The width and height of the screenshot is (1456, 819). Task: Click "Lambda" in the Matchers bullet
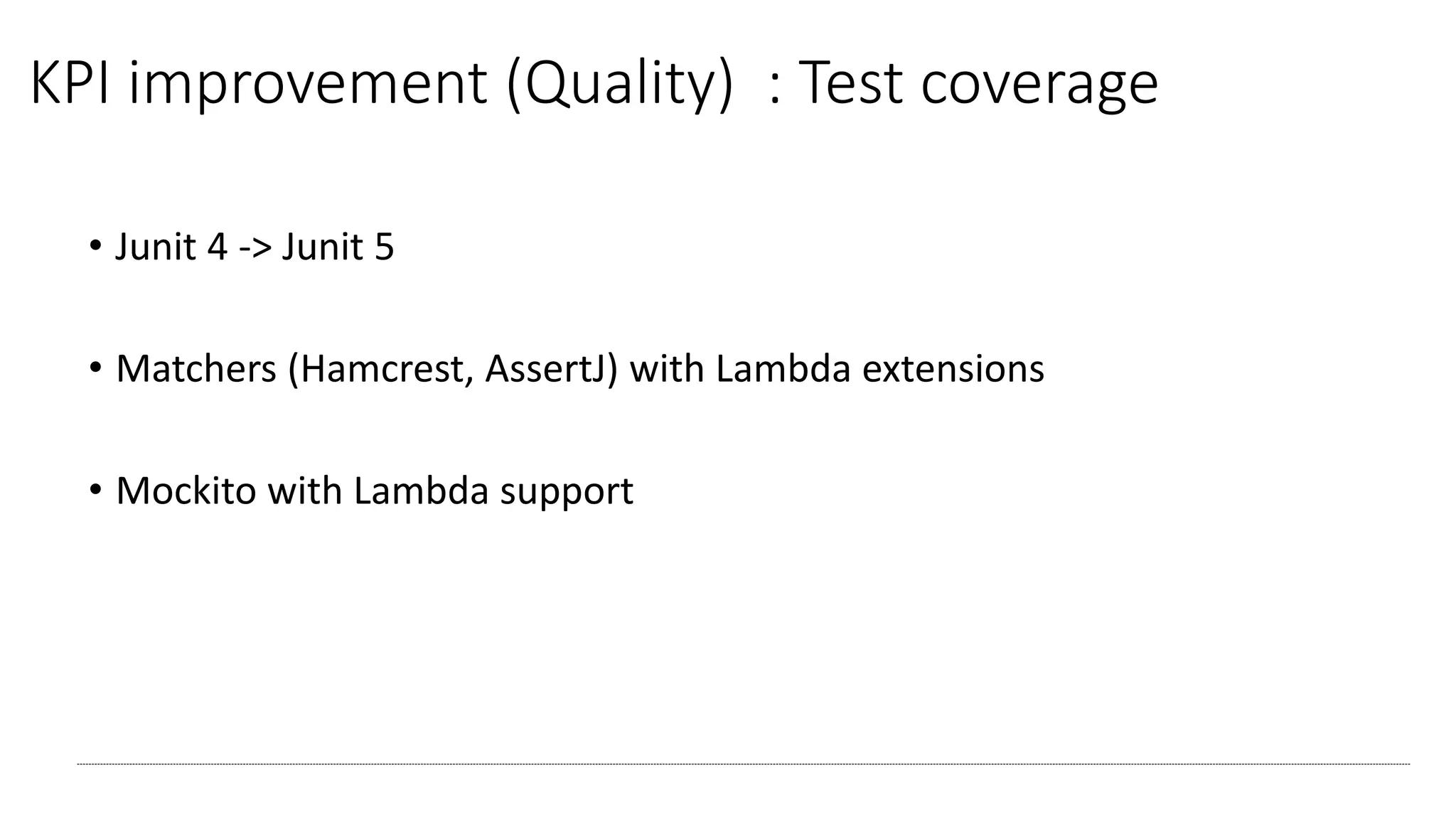783,369
